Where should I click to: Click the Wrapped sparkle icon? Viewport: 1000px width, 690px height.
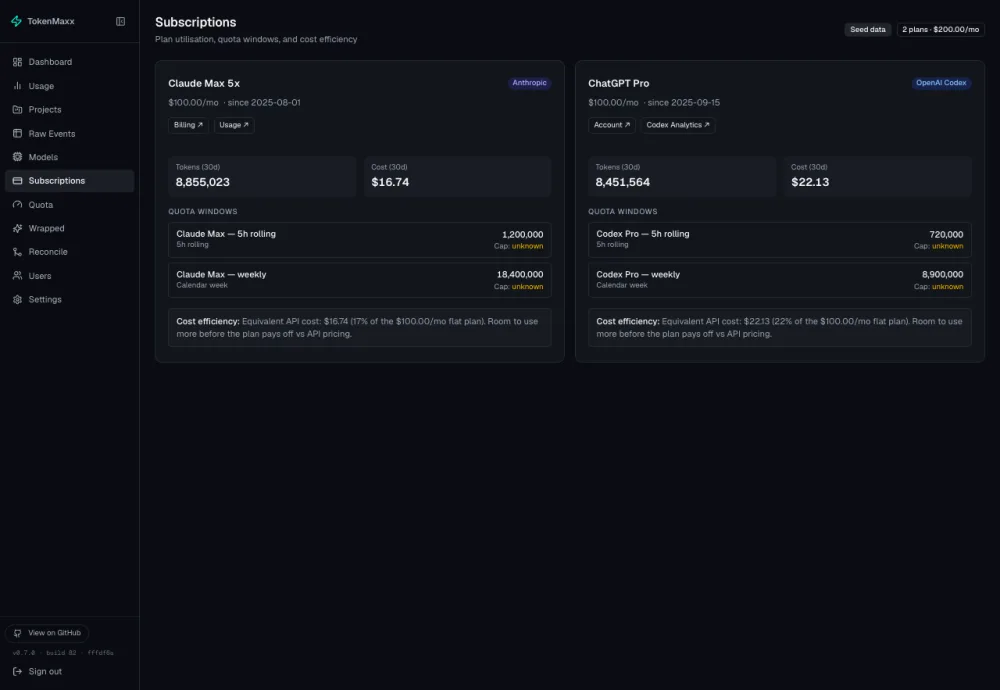click(x=17, y=228)
